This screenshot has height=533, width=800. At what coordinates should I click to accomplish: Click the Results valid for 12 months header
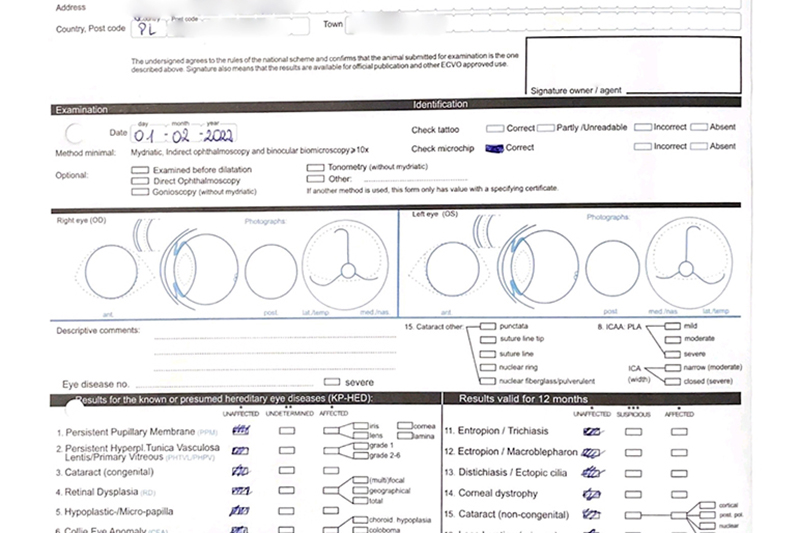pyautogui.click(x=523, y=399)
